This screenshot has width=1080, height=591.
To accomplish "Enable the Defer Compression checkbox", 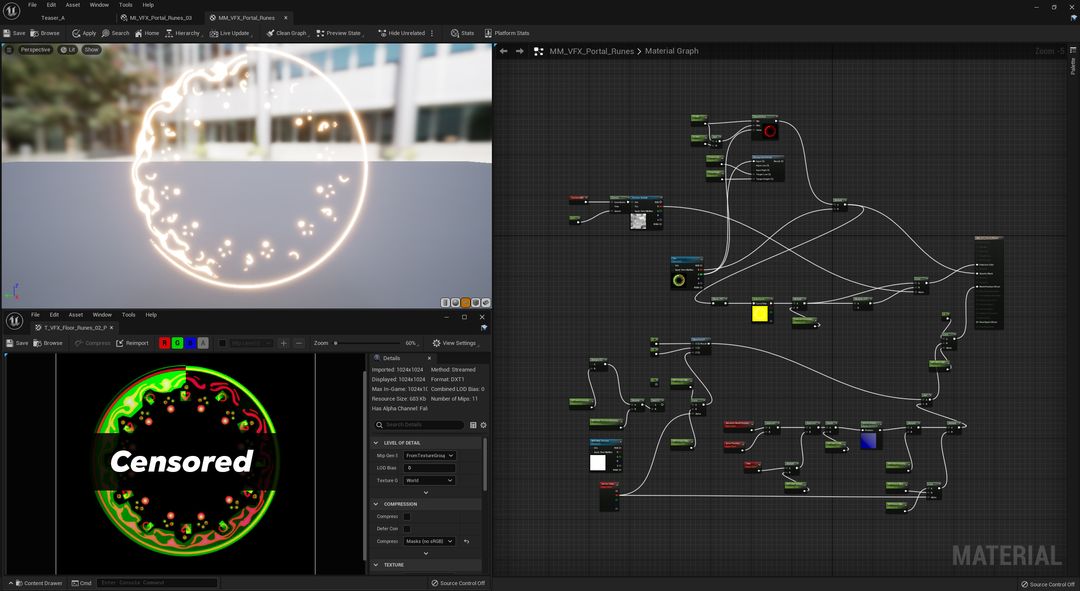I will click(x=407, y=528).
